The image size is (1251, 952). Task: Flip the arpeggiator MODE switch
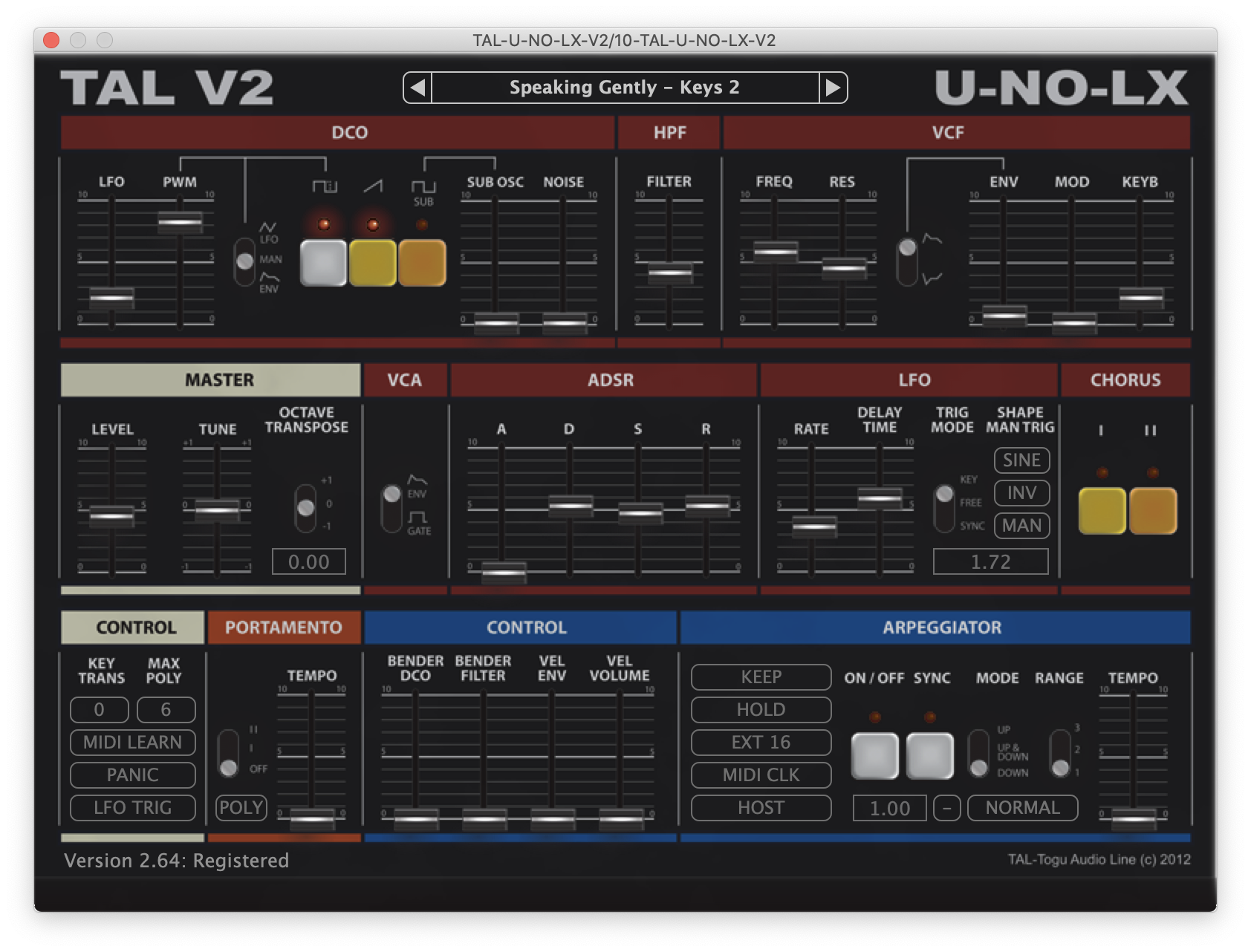pos(979,754)
